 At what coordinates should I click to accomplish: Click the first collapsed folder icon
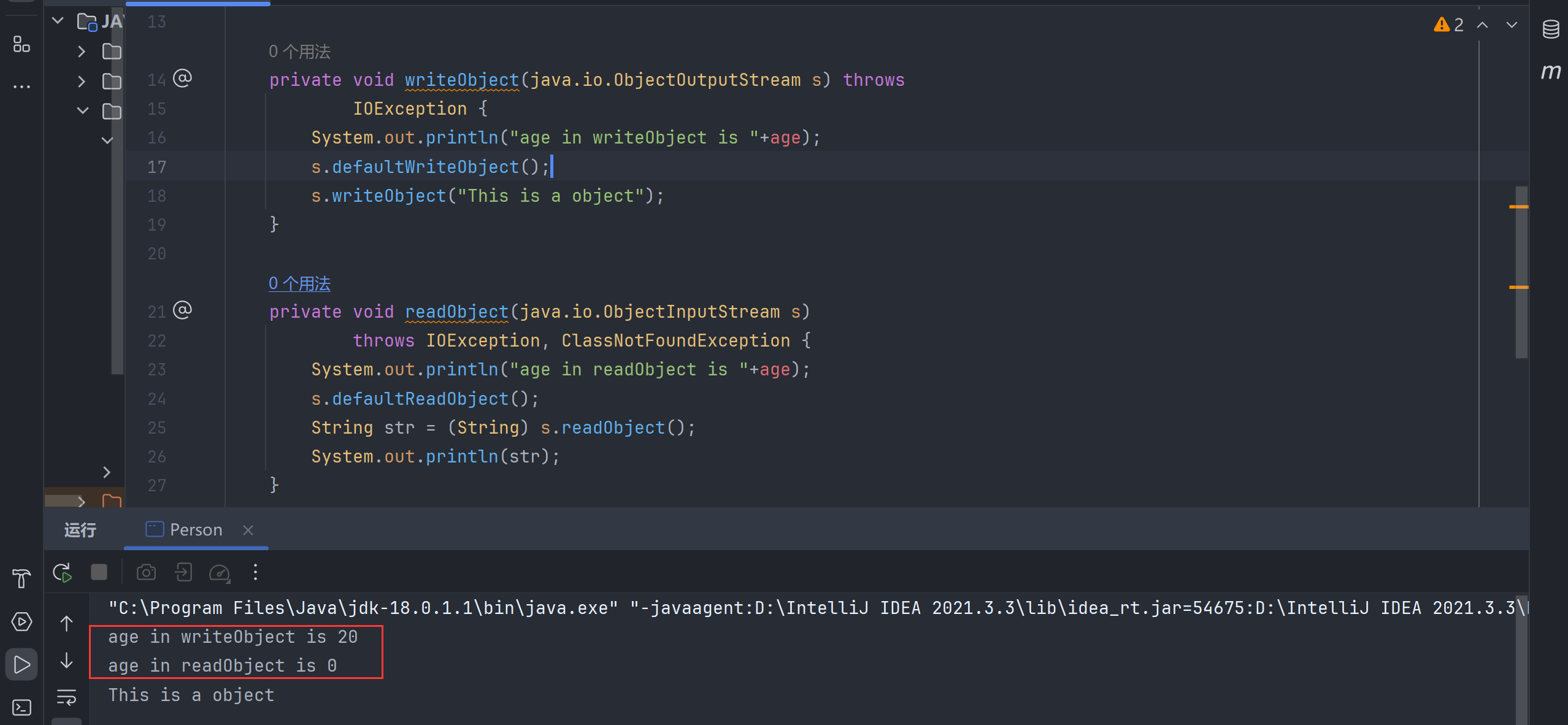(x=111, y=52)
